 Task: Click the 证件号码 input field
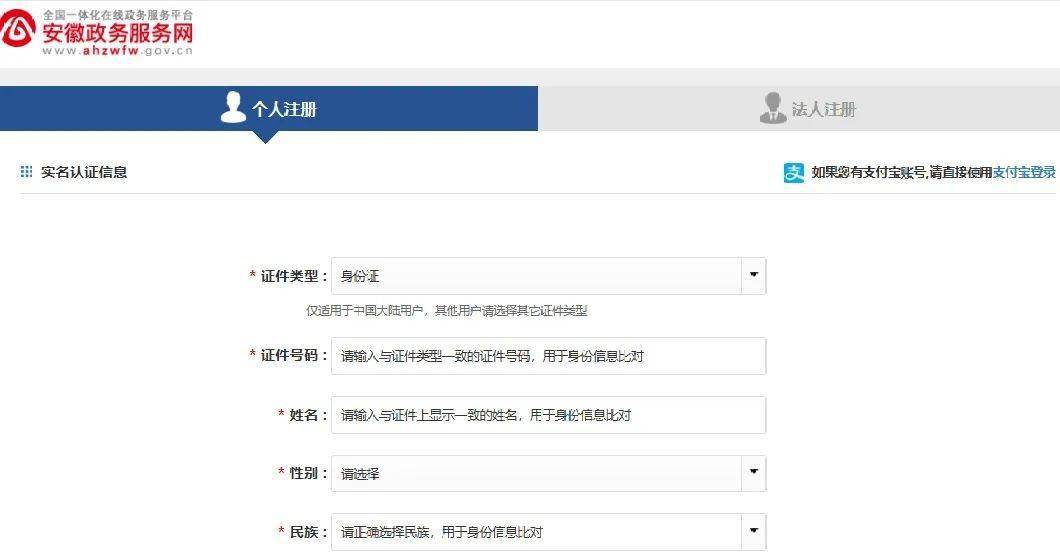click(x=548, y=356)
